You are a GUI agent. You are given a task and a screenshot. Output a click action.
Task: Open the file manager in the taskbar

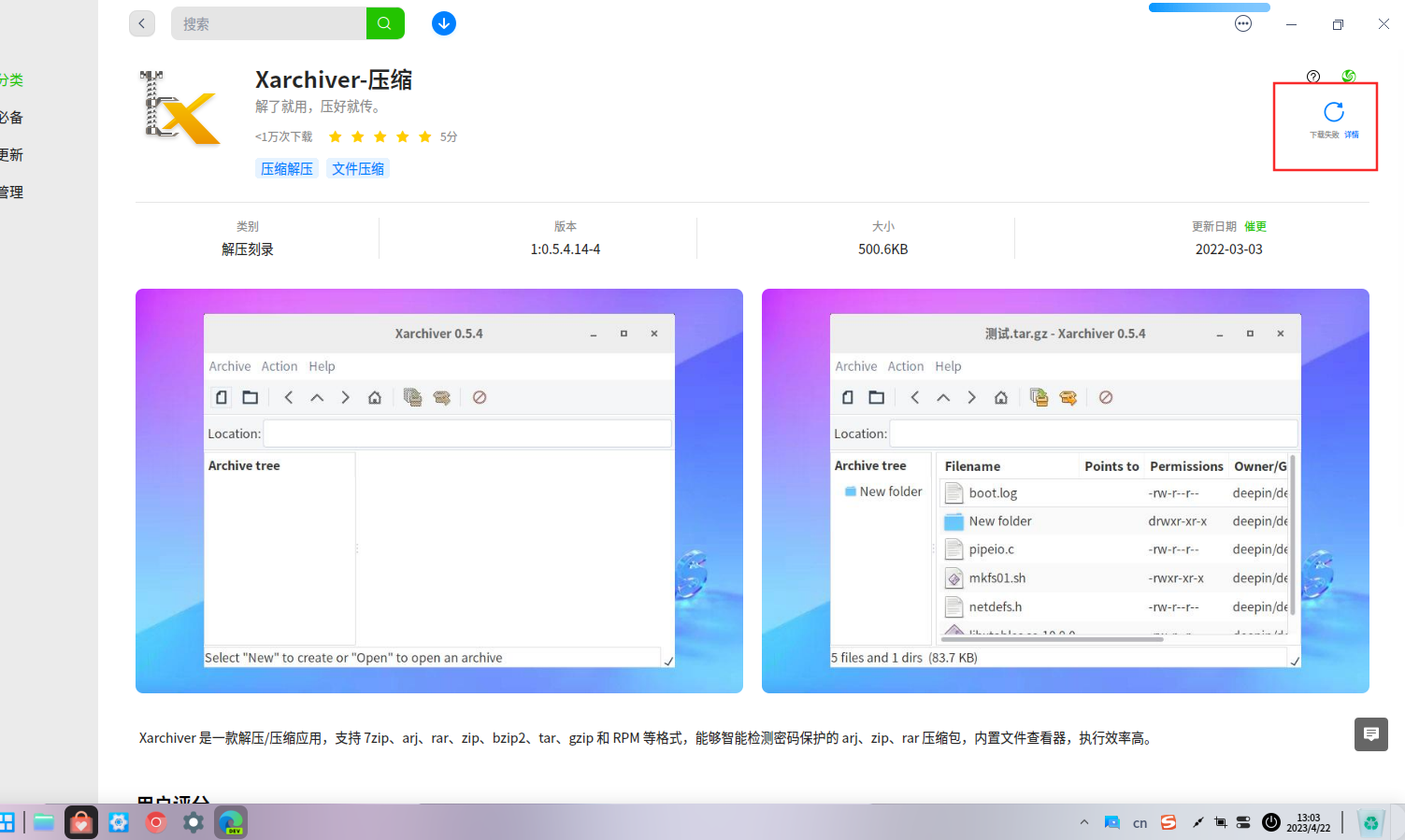44,822
